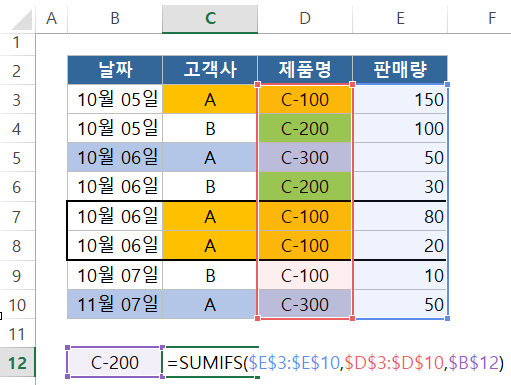Select row 9 header
This screenshot has width=511, height=385.
pos(17,275)
